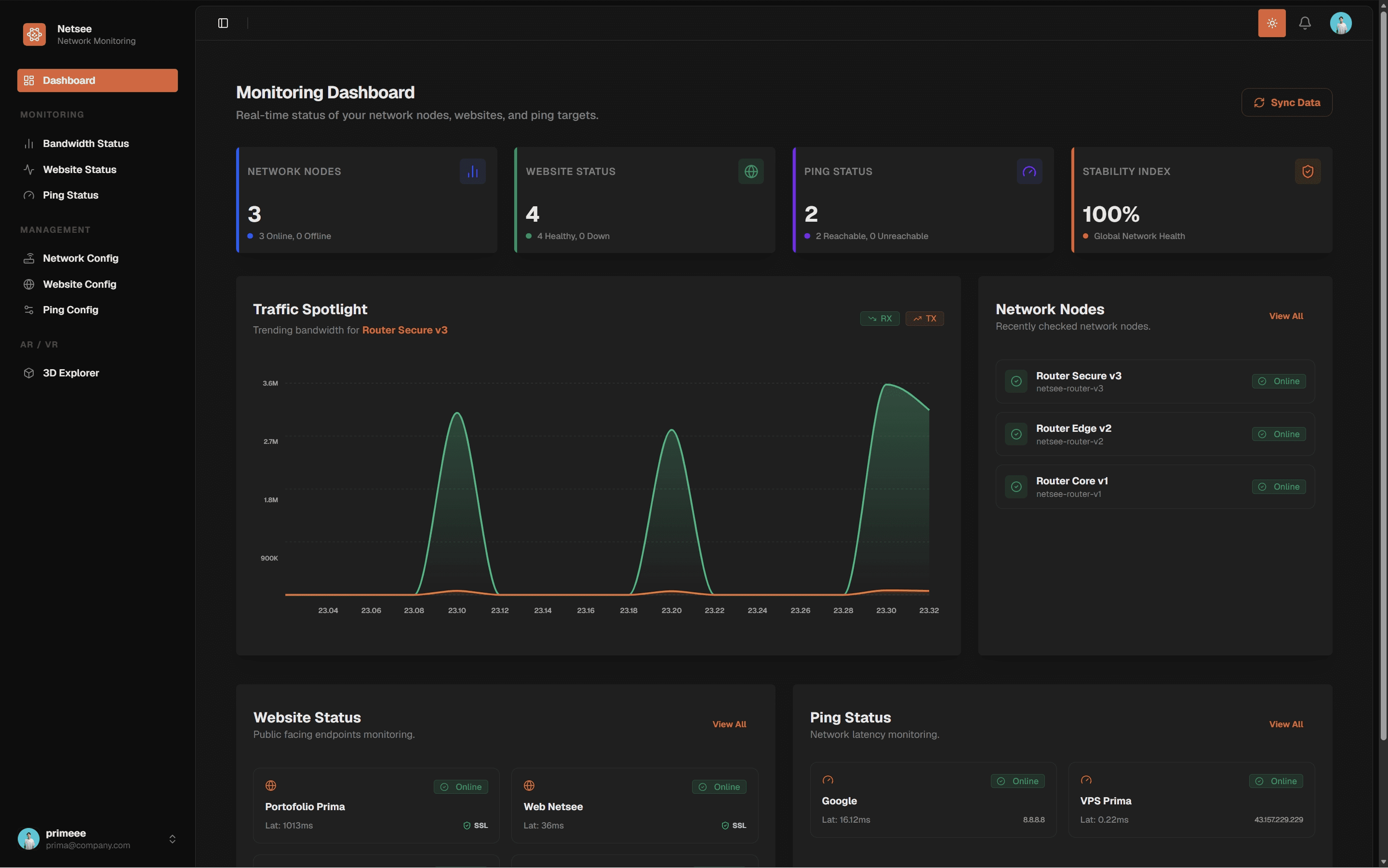Switch theme with the sun icon

tap(1271, 23)
